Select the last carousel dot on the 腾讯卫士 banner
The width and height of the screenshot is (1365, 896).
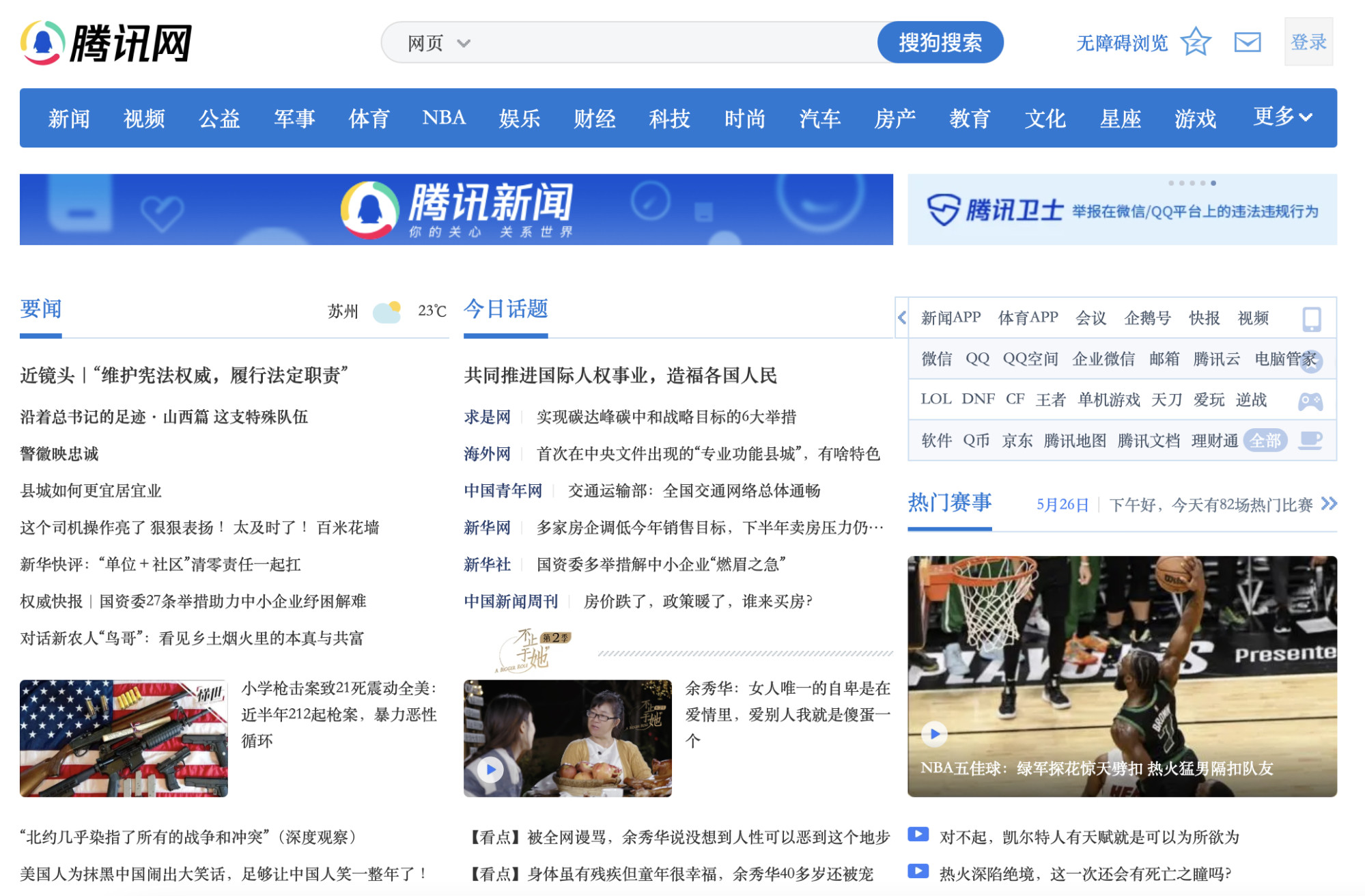tap(1213, 183)
